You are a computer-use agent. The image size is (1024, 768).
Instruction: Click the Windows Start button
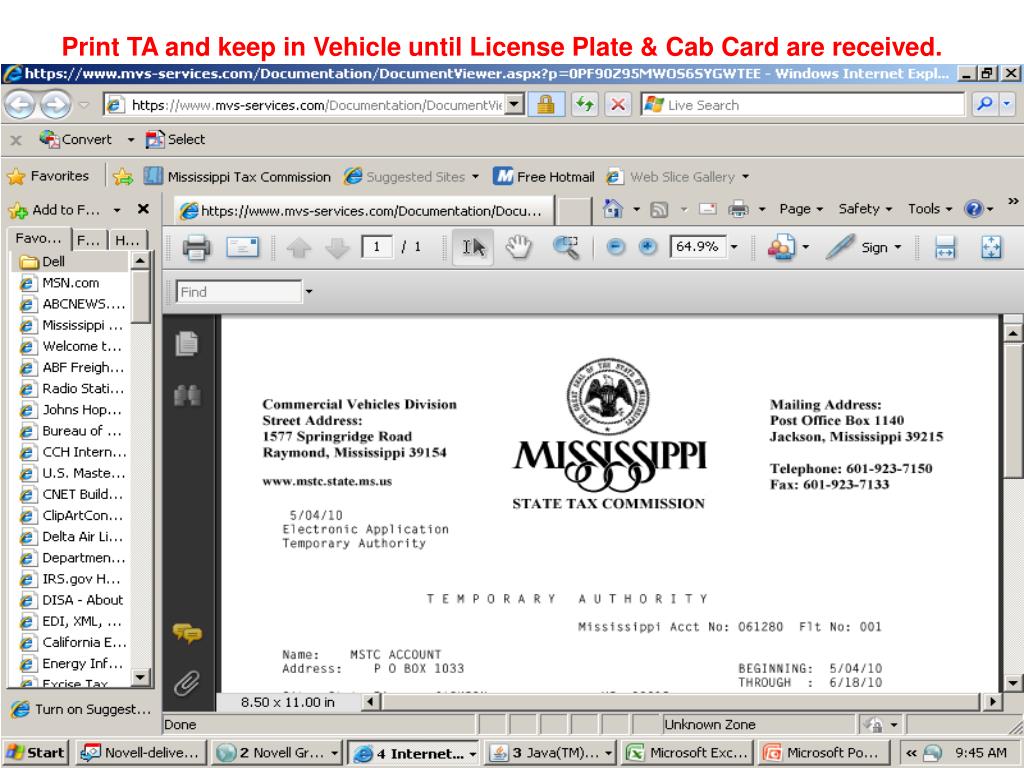point(37,752)
